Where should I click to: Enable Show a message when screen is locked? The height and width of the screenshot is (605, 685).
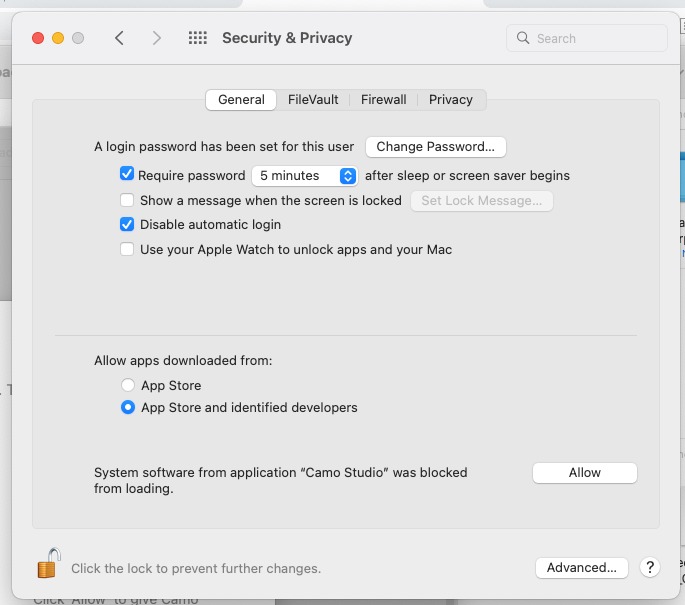pyautogui.click(x=127, y=200)
